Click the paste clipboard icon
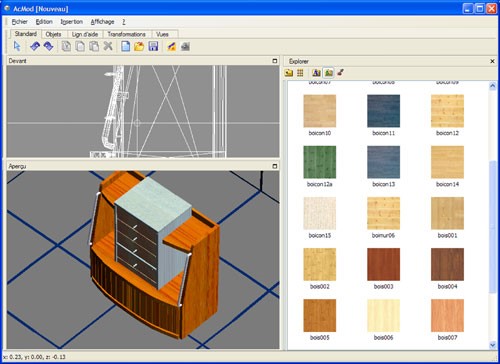Image resolution: width=500 pixels, height=364 pixels. [x=94, y=46]
